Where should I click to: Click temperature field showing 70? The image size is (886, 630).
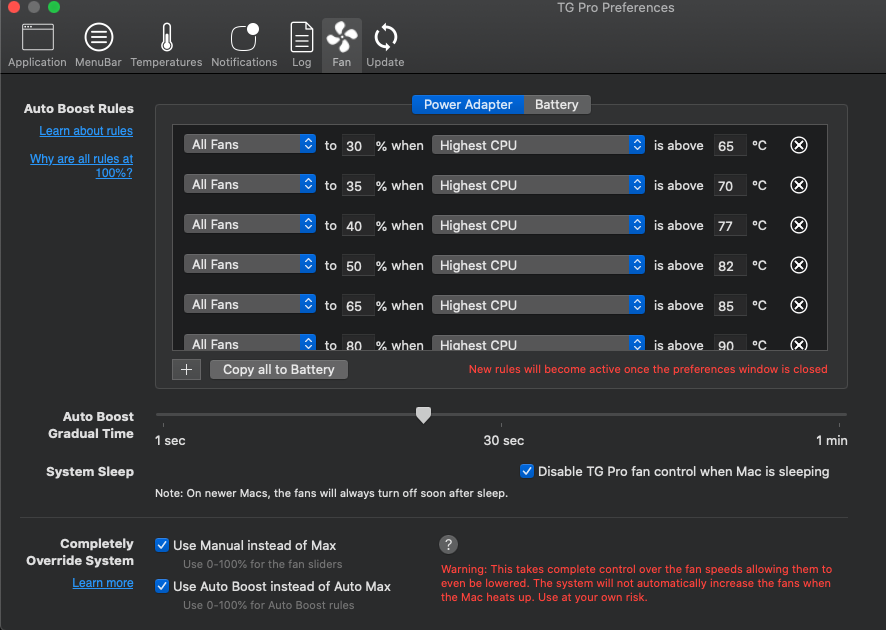coord(729,186)
